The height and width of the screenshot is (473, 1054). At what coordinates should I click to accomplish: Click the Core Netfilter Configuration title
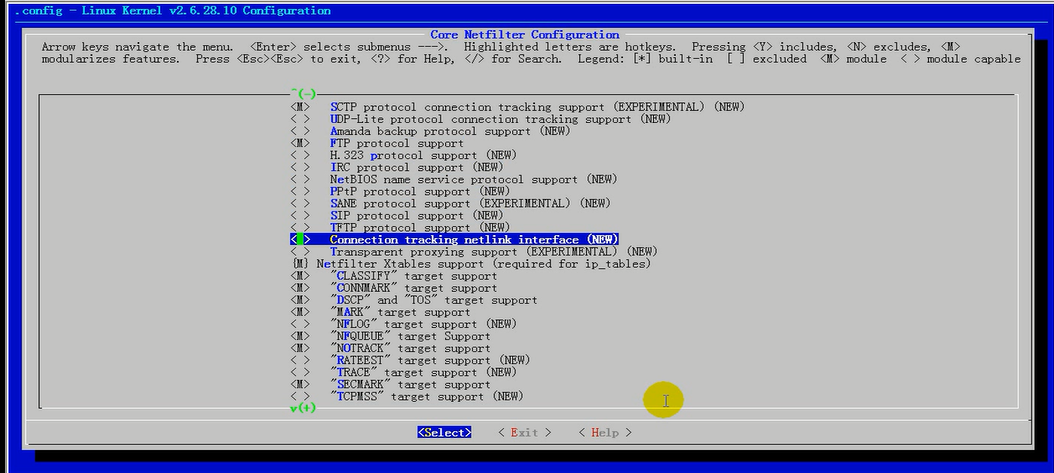525,35
